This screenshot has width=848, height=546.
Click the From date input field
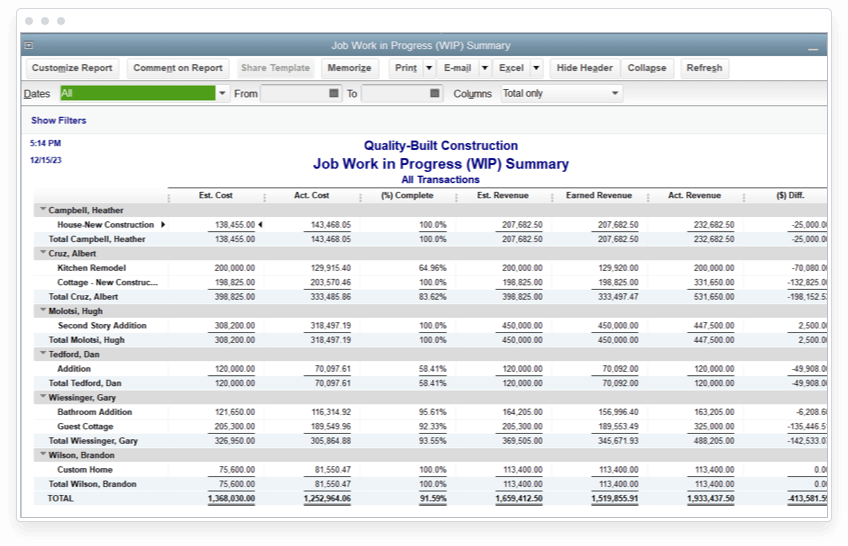(x=293, y=93)
